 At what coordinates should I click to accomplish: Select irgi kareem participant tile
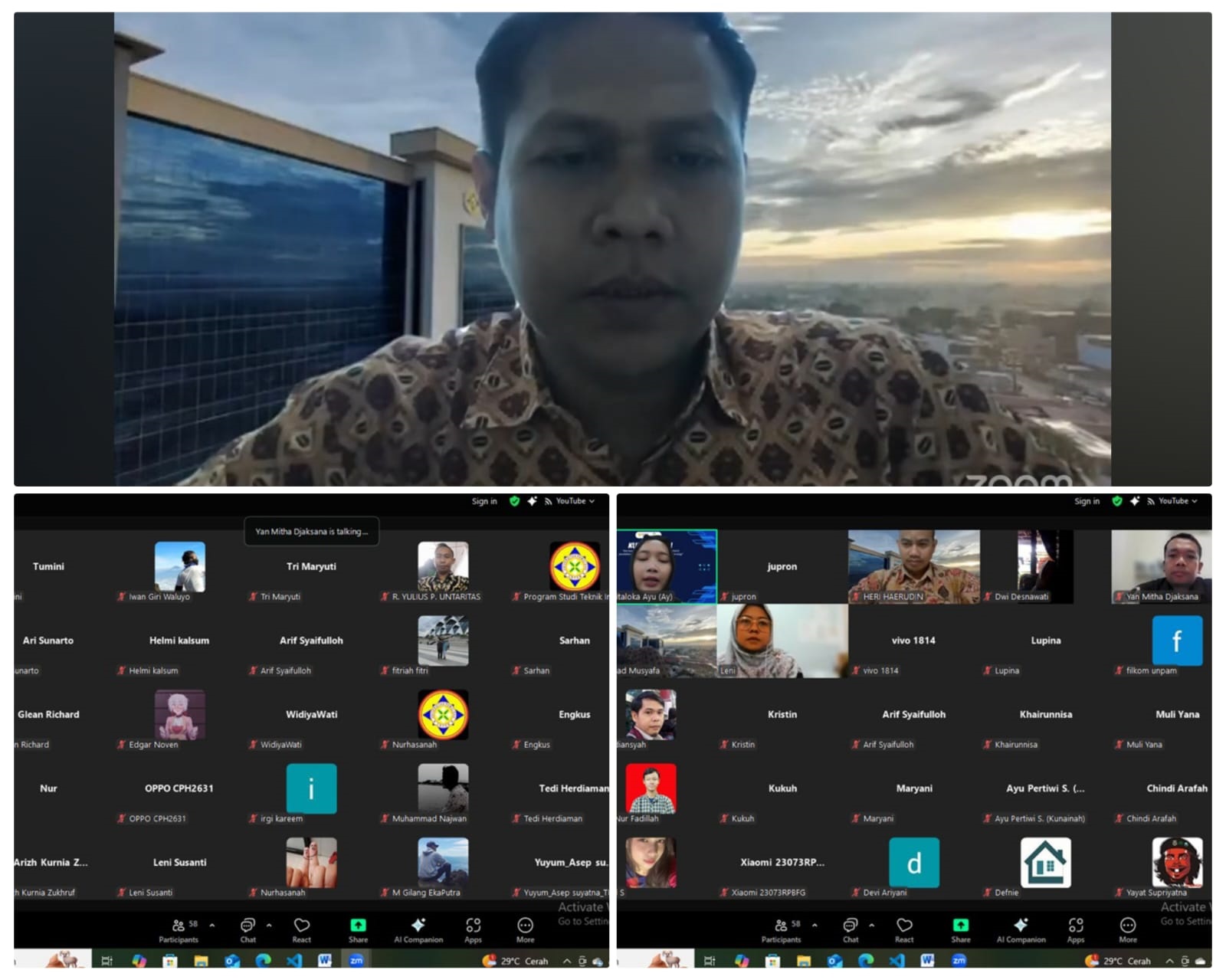(x=311, y=788)
